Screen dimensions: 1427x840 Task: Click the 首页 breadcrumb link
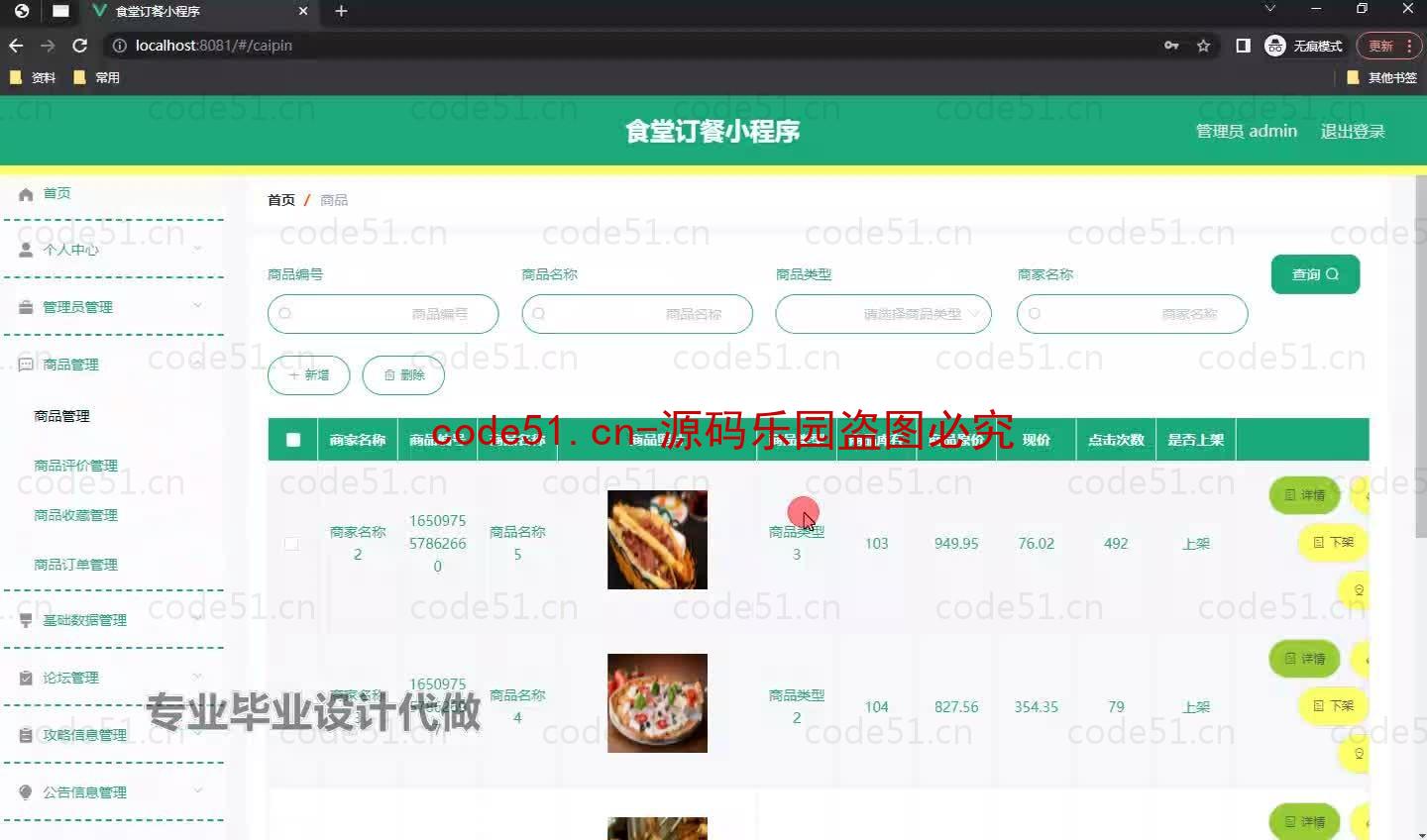(281, 200)
